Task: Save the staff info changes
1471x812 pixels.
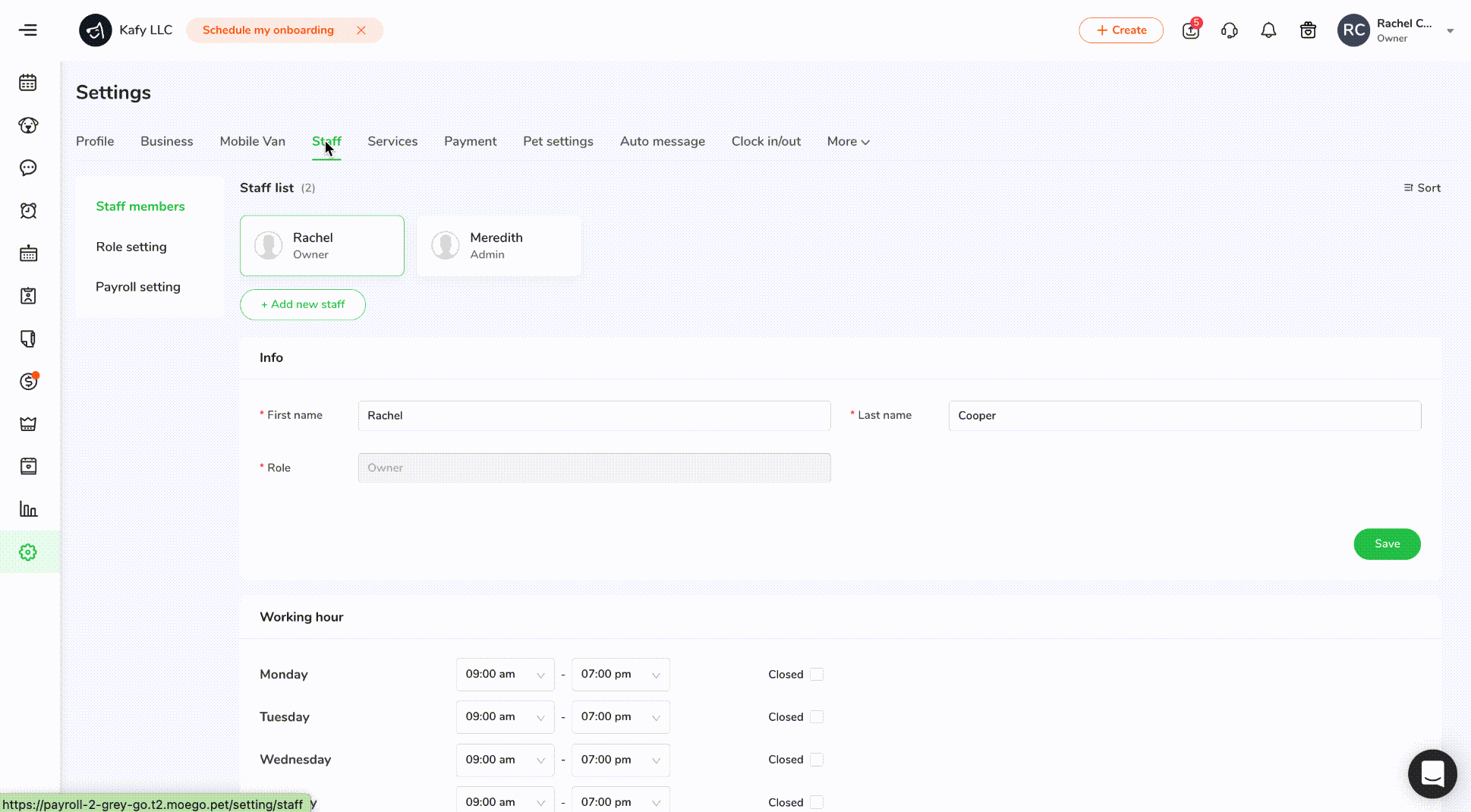Action: (1386, 544)
